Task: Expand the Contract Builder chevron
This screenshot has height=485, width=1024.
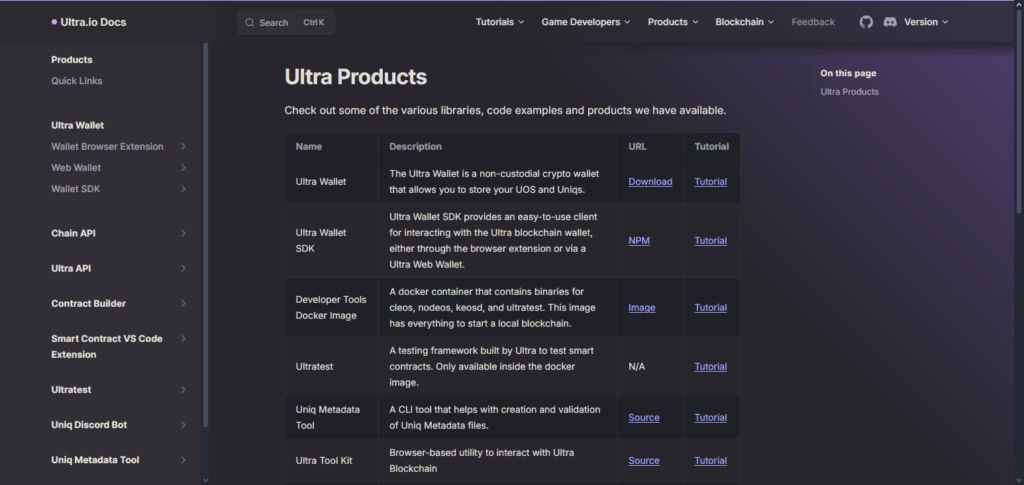Action: click(184, 304)
